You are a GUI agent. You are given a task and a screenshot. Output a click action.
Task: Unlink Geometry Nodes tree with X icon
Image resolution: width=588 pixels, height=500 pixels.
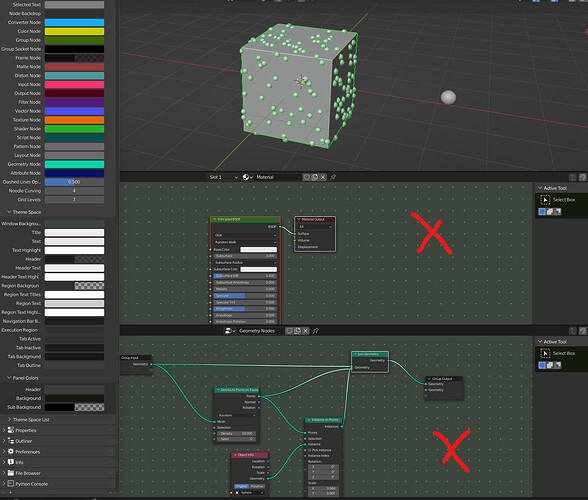point(306,331)
